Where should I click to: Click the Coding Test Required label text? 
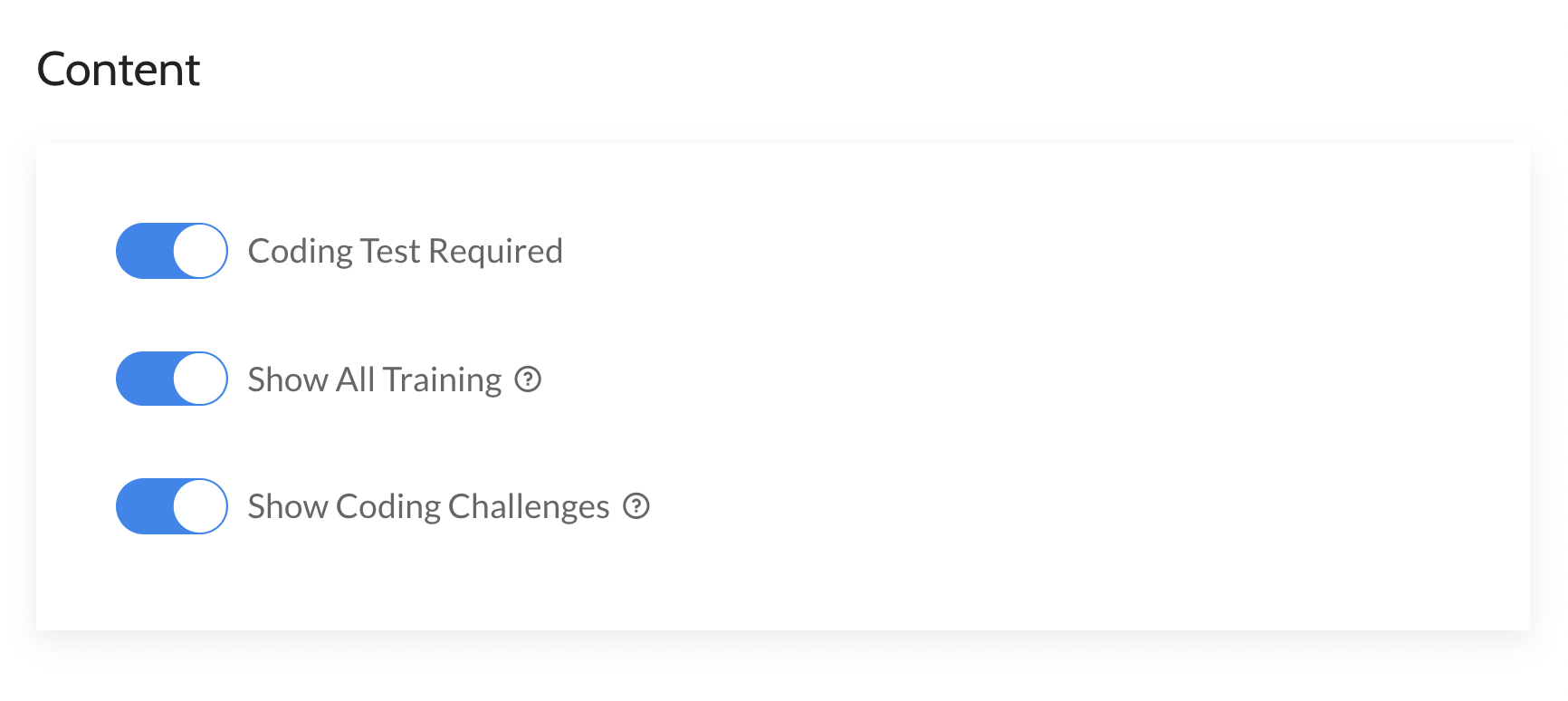[x=405, y=251]
